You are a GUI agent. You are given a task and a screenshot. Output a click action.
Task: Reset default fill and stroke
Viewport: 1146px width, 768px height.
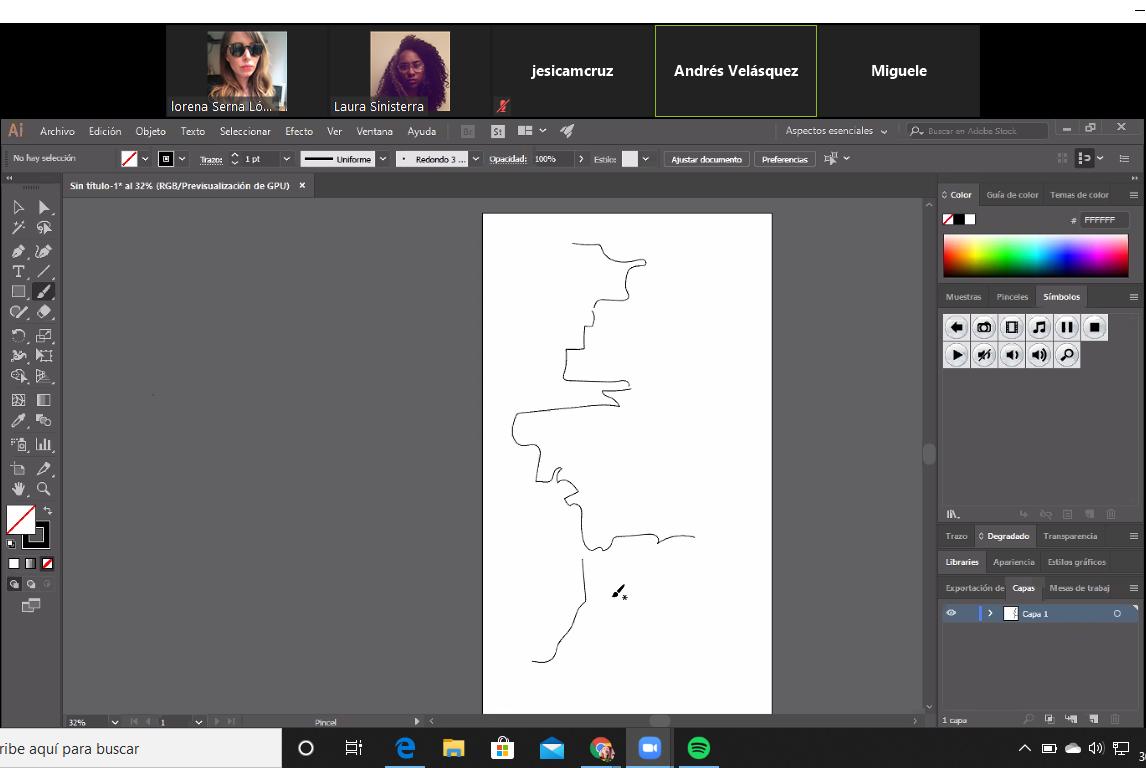pos(11,544)
